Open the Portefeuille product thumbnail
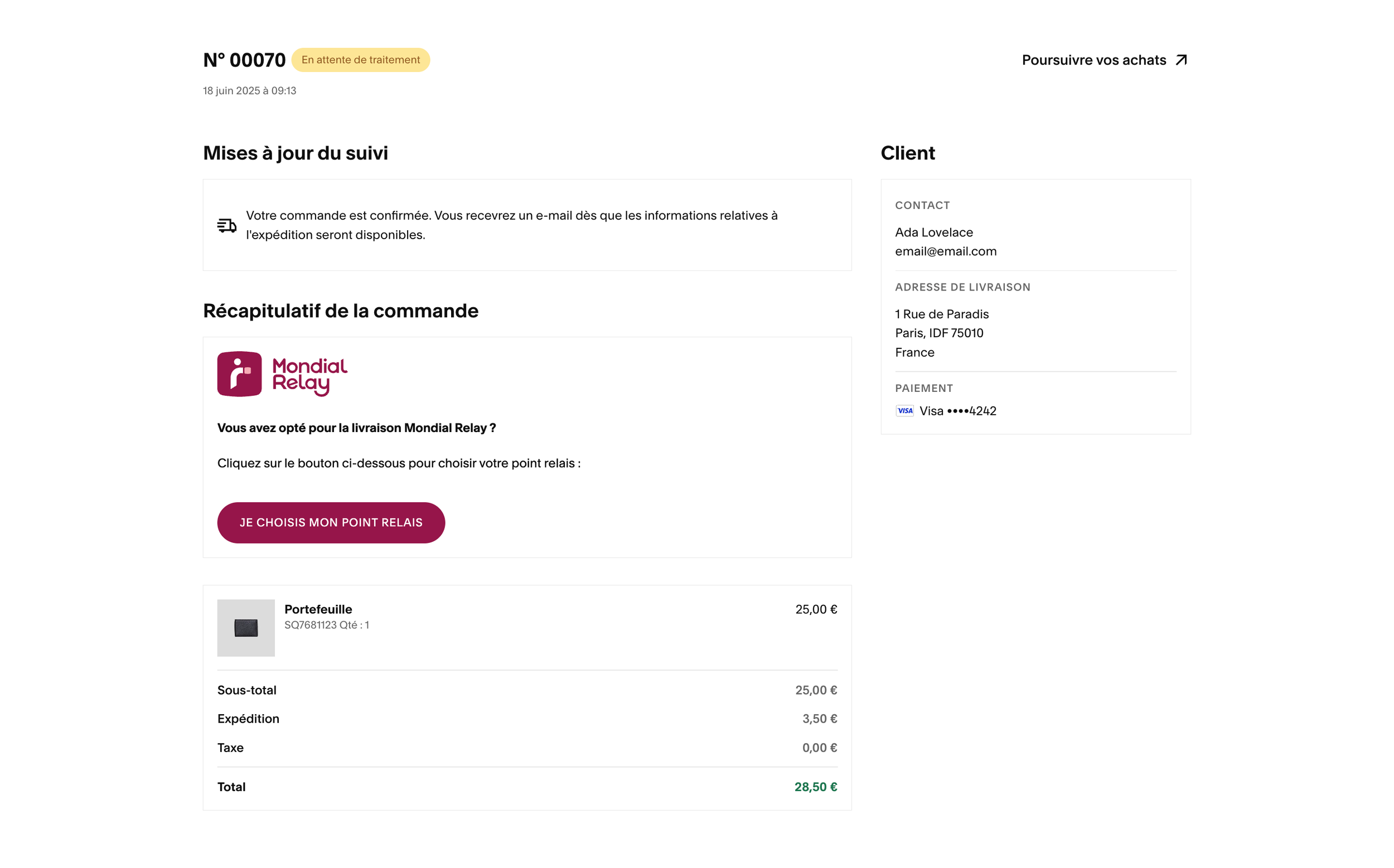The height and width of the screenshot is (868, 1394). (x=246, y=628)
